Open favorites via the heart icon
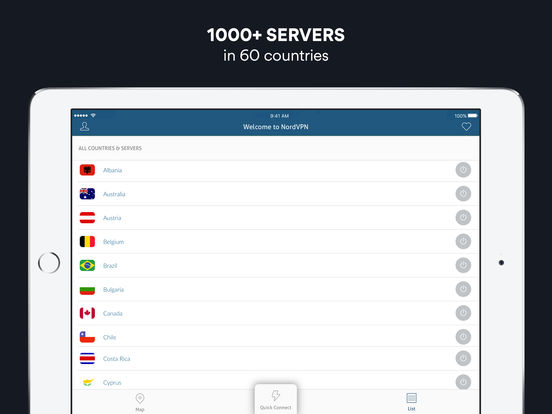The height and width of the screenshot is (414, 552). pos(466,126)
